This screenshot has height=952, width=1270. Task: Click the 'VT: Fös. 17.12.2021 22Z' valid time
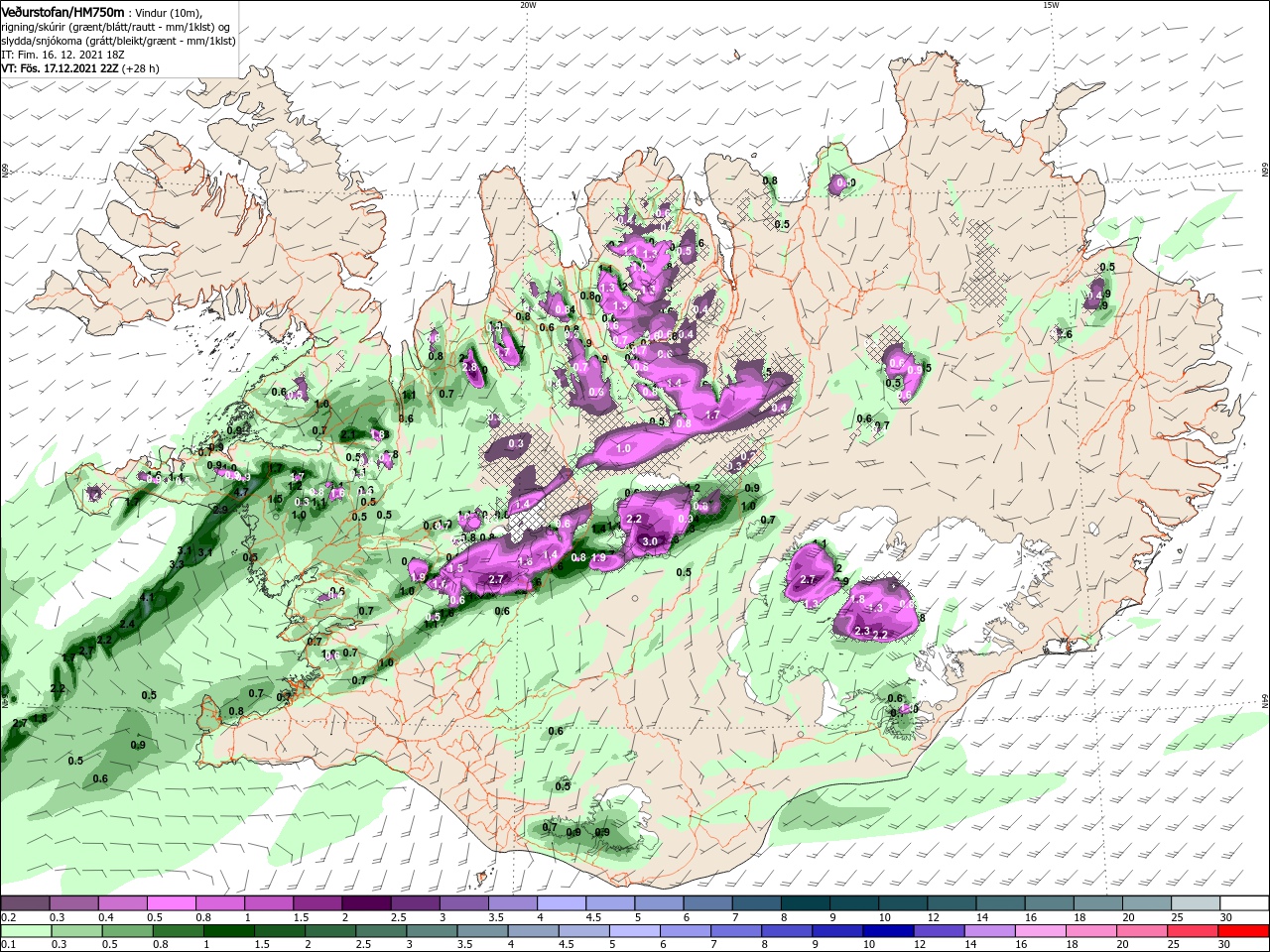61,68
